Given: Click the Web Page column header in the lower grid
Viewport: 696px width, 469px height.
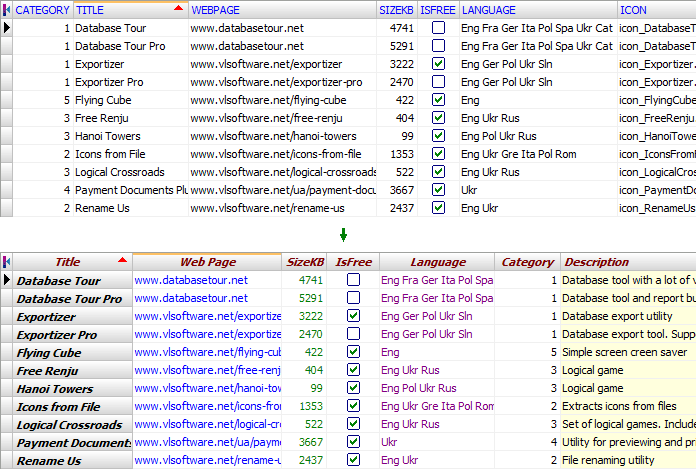Looking at the screenshot, I should click(207, 262).
